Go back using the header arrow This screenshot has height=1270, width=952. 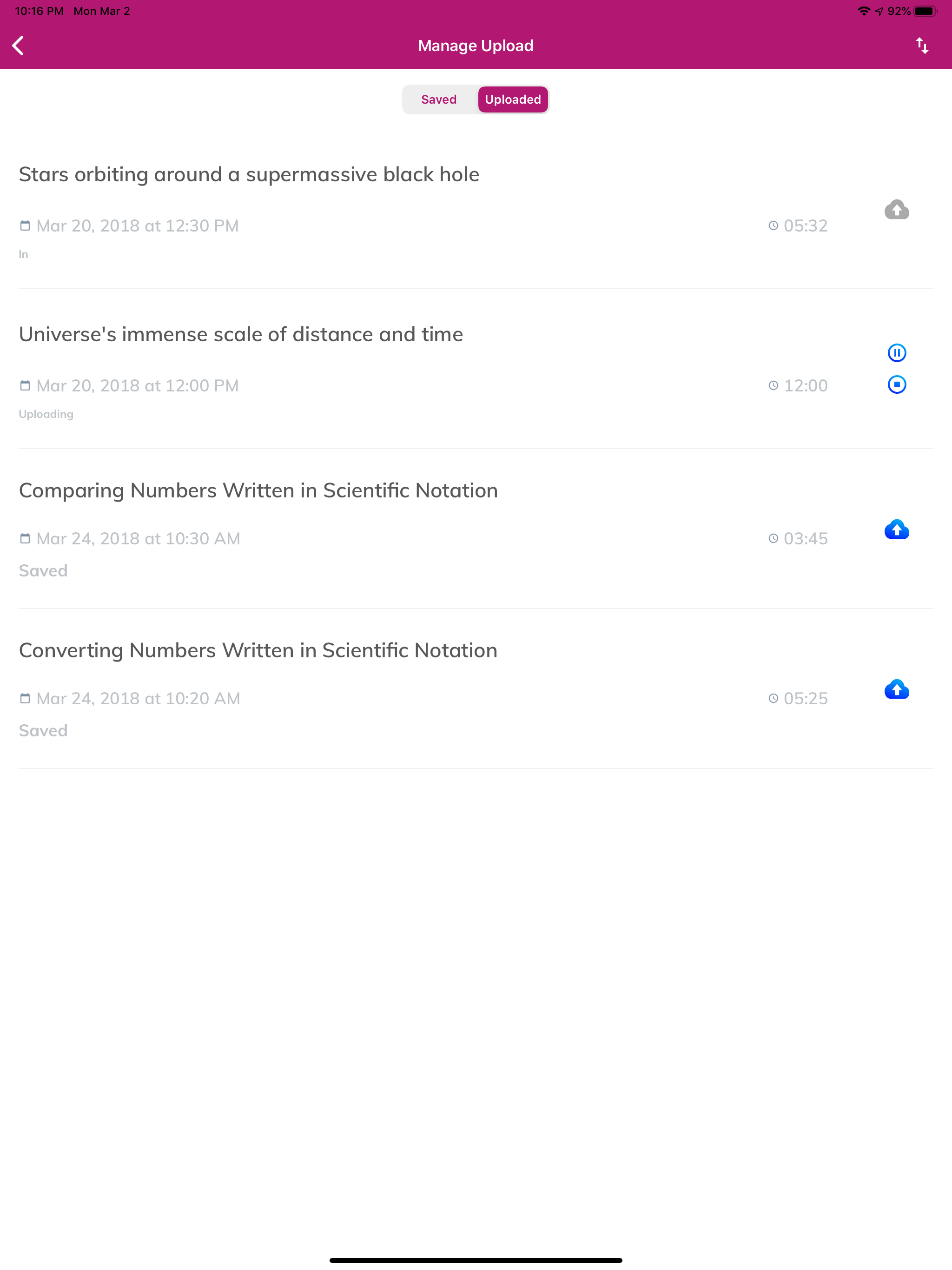(19, 46)
